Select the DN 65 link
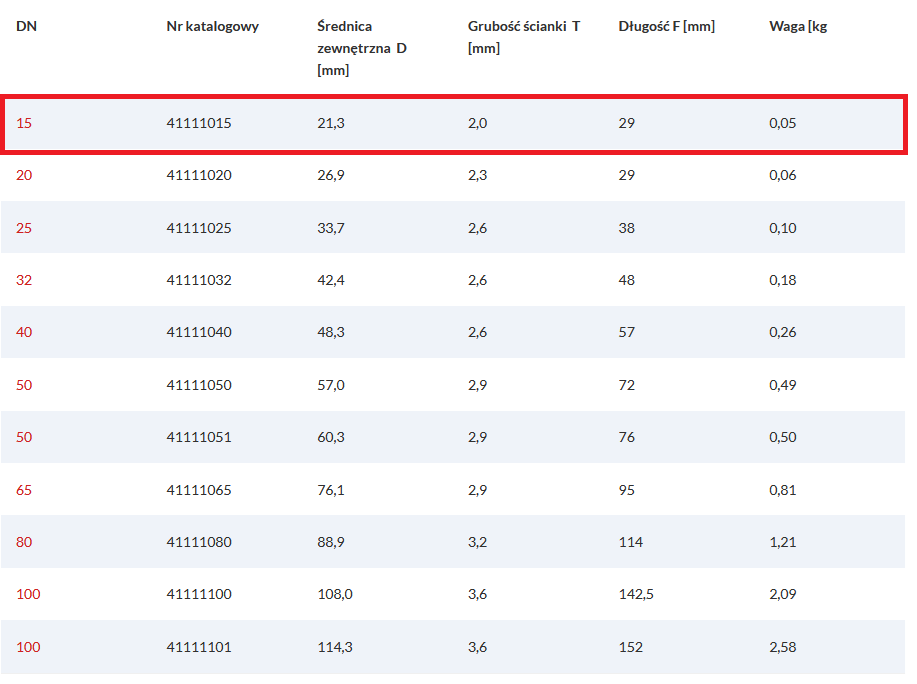The height and width of the screenshot is (684, 917). pyautogui.click(x=24, y=490)
